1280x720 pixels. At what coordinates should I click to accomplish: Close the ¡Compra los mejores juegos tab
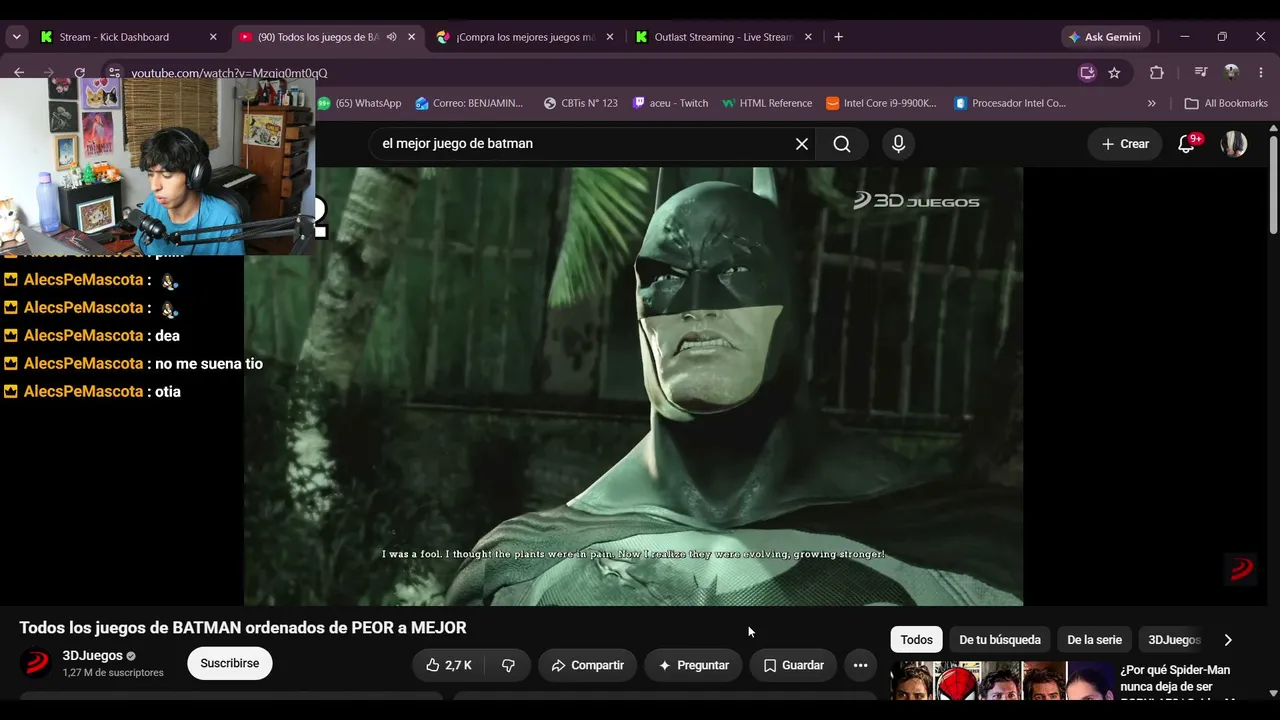click(610, 37)
